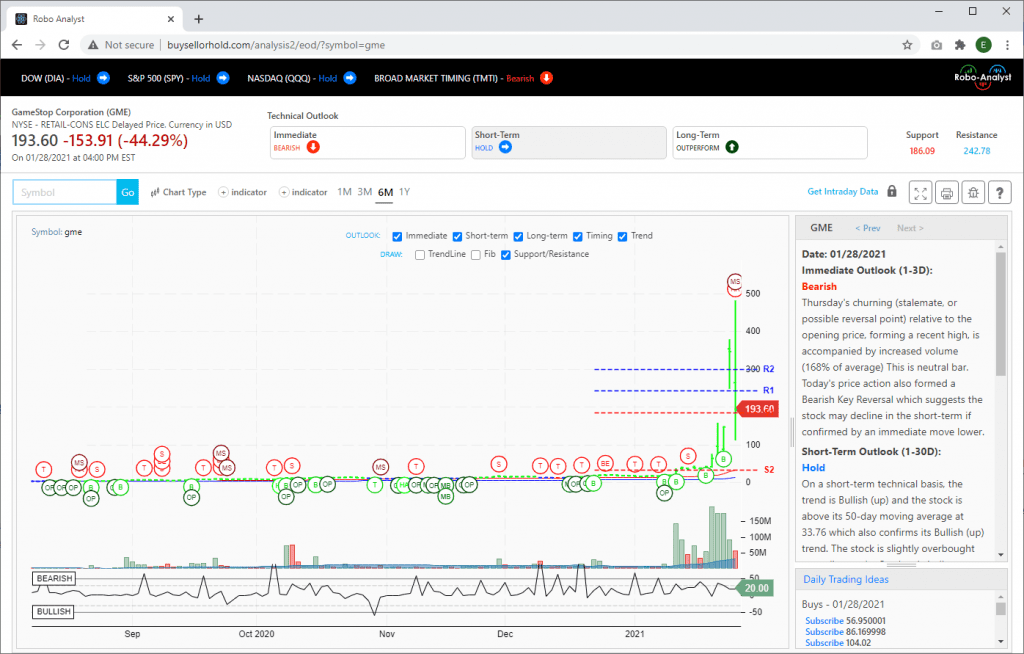Image resolution: width=1024 pixels, height=654 pixels.
Task: Click the Prev link in GME panel
Action: pos(868,228)
